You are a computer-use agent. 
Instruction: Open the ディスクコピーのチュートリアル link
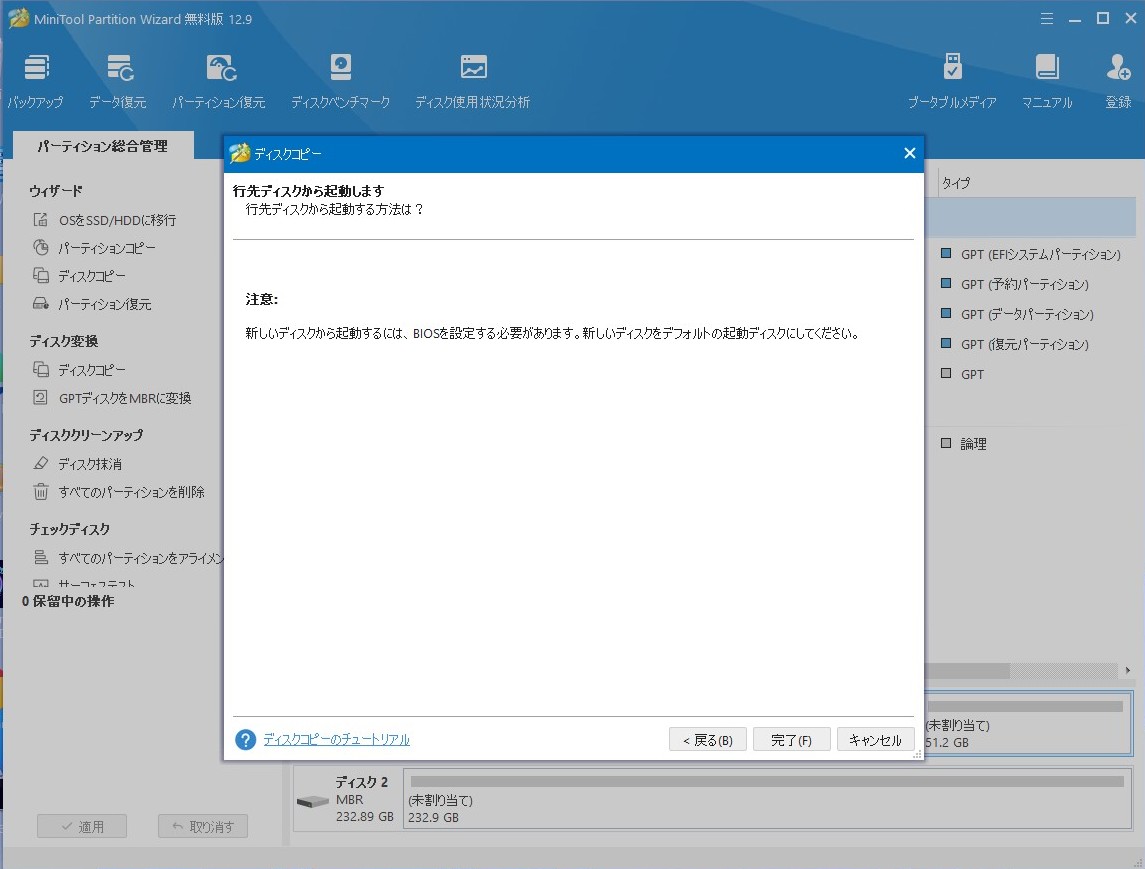(x=336, y=740)
